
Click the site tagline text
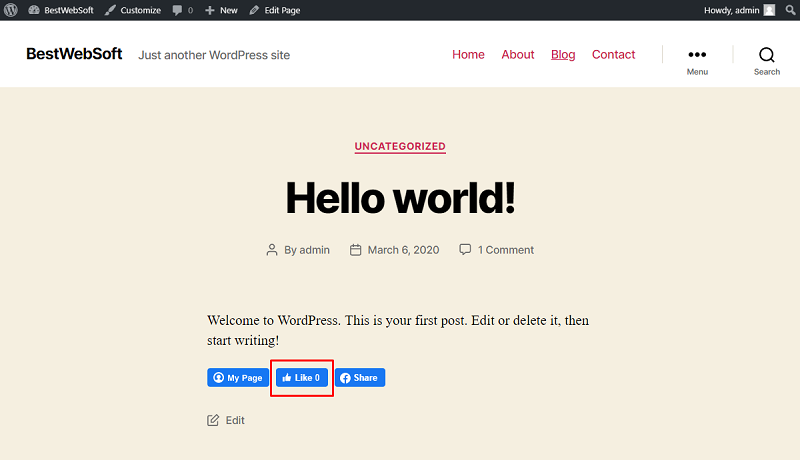214,55
